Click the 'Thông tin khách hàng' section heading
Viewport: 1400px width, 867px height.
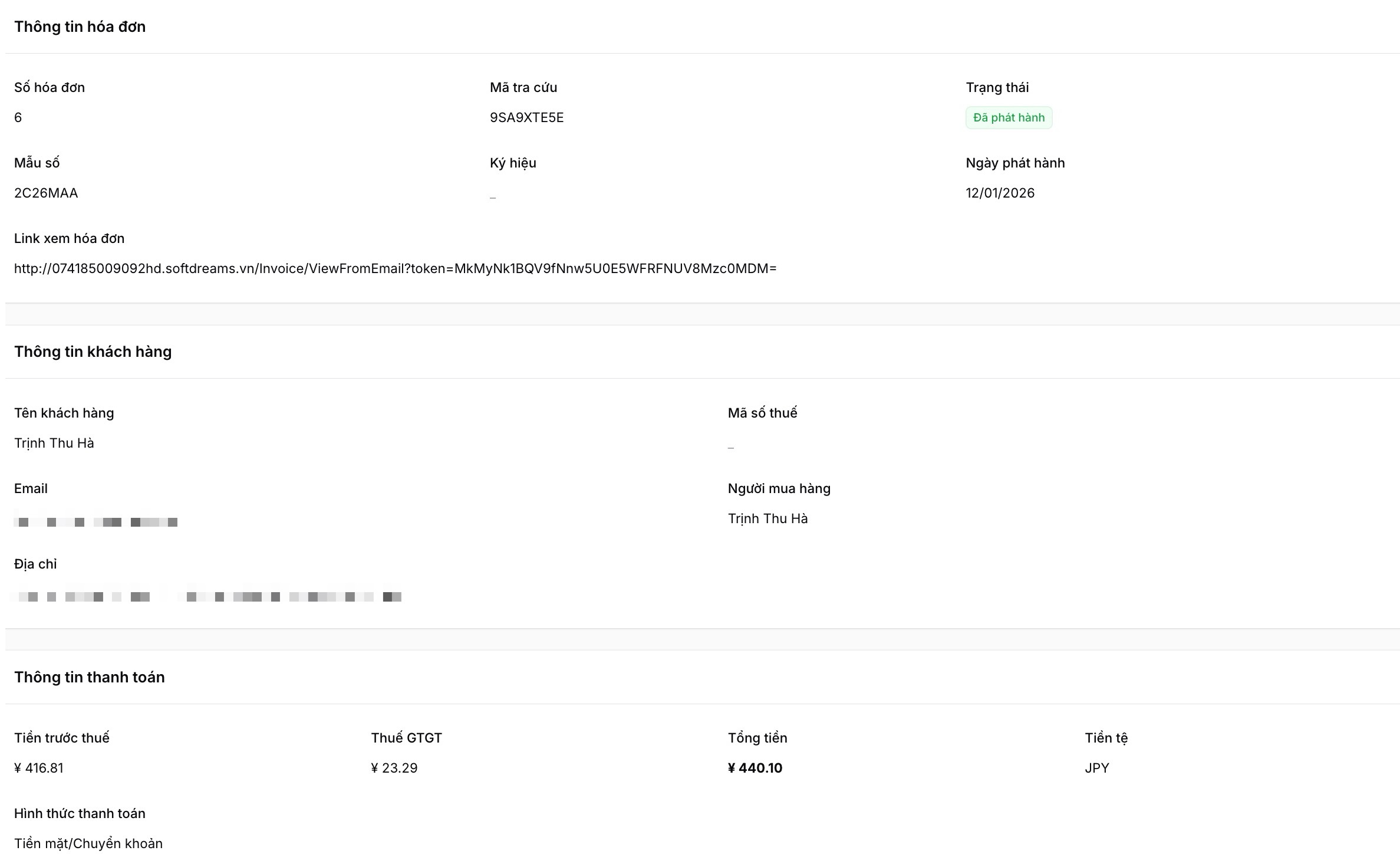click(x=93, y=352)
